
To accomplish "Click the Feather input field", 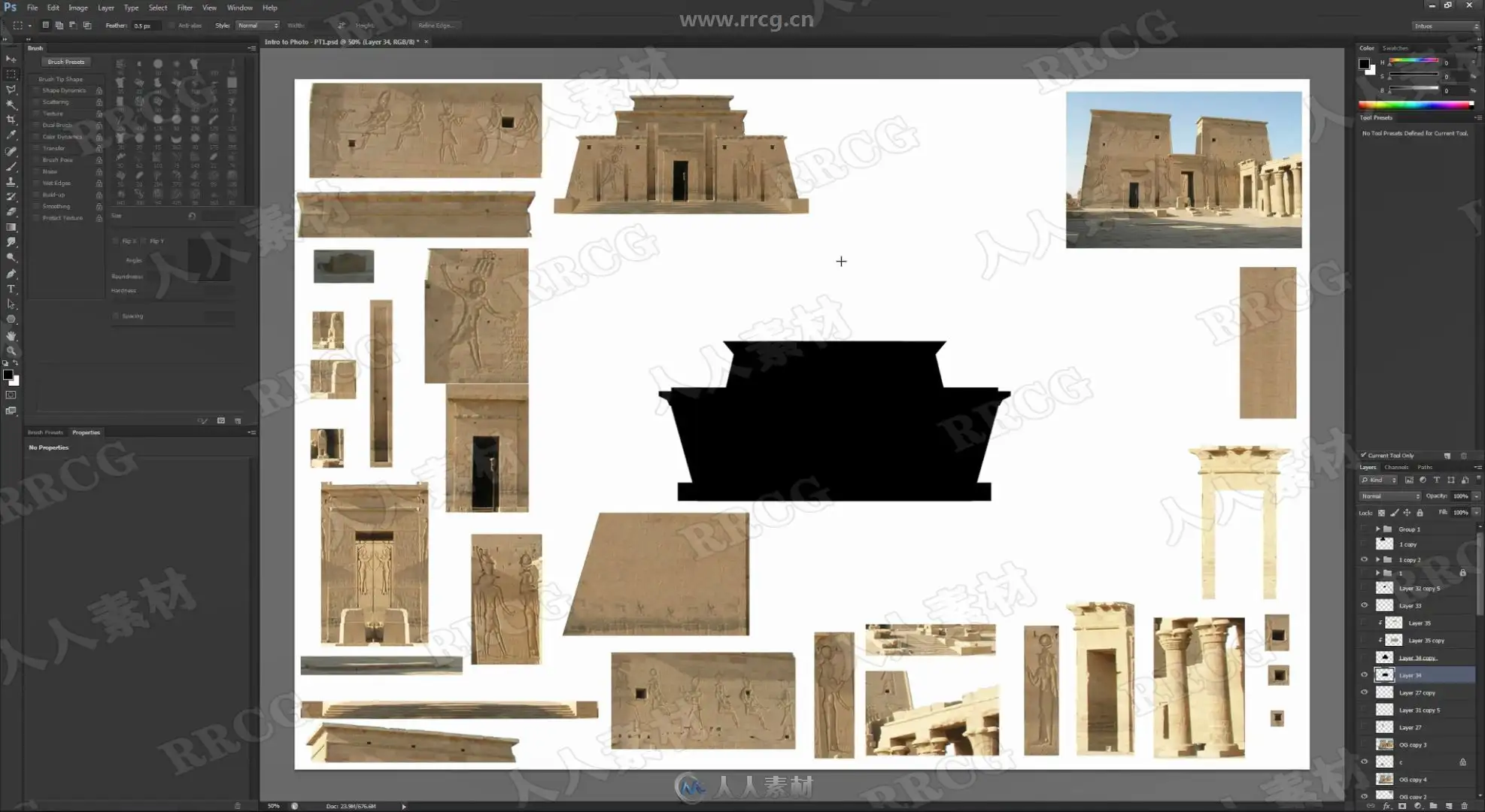I will 147,26.
